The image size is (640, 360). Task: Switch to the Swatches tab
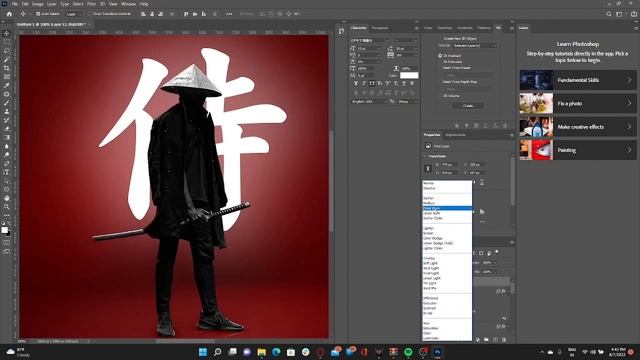[x=445, y=28]
